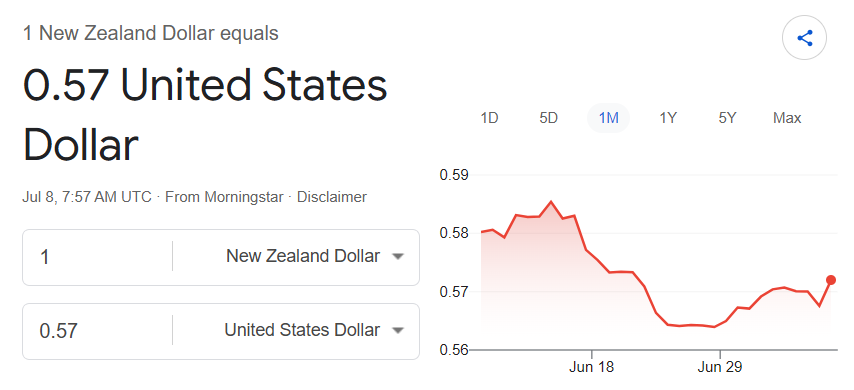The height and width of the screenshot is (390, 854).
Task: Click the red endpoint dot on chart
Action: 831,280
